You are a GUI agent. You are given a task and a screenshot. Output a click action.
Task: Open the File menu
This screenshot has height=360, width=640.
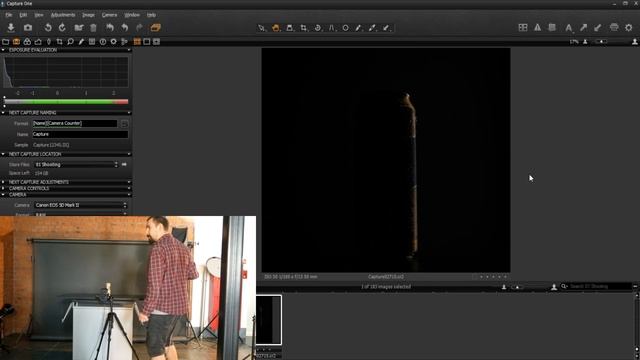[9, 15]
